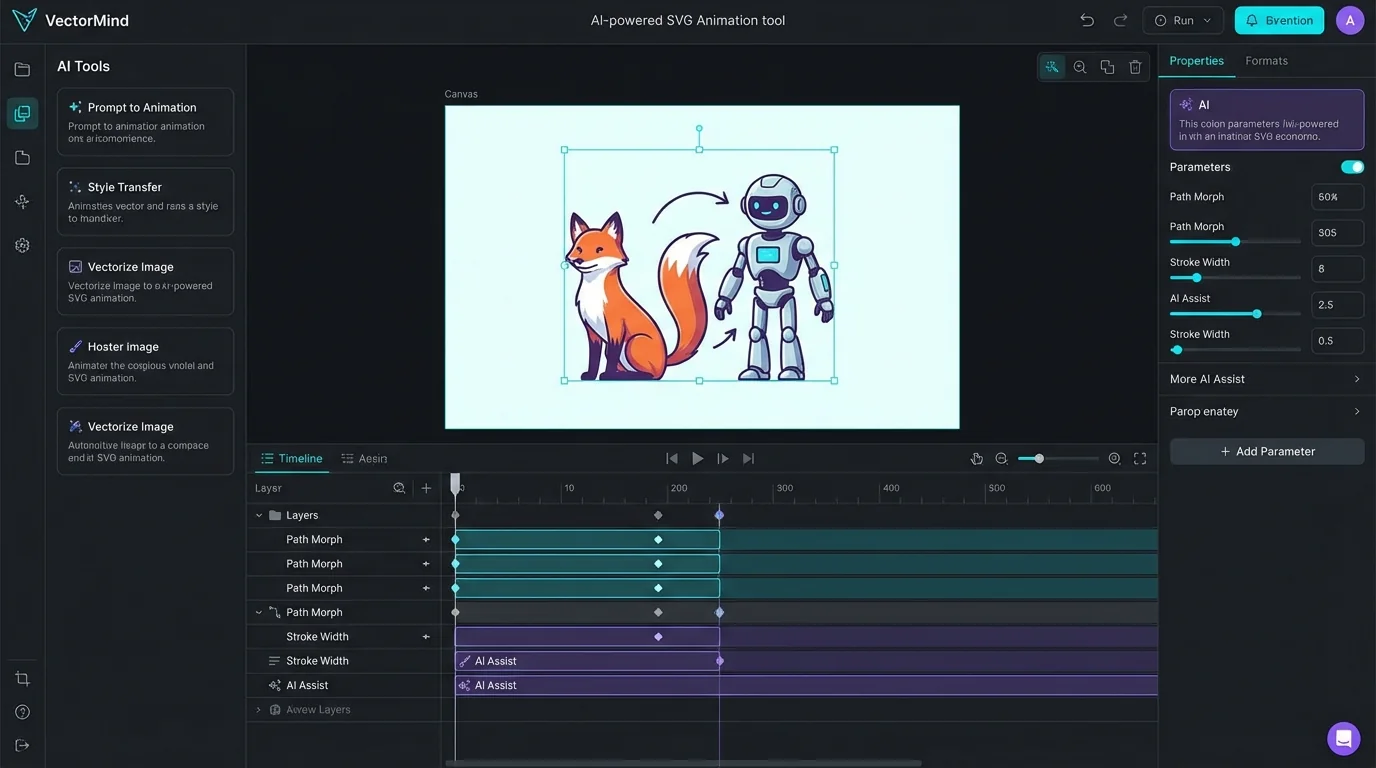Click the layer search icon

pos(399,488)
